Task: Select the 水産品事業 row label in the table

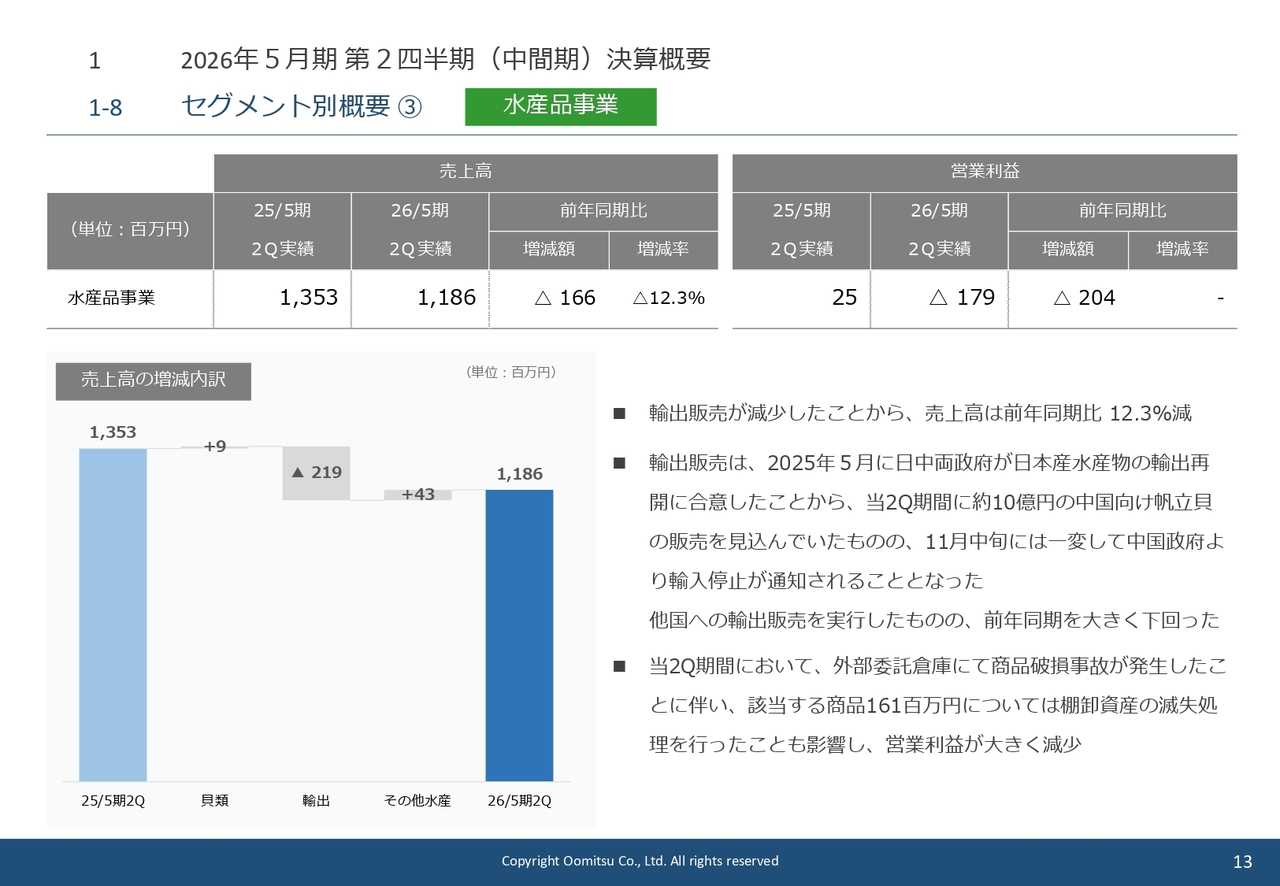Action: point(111,298)
